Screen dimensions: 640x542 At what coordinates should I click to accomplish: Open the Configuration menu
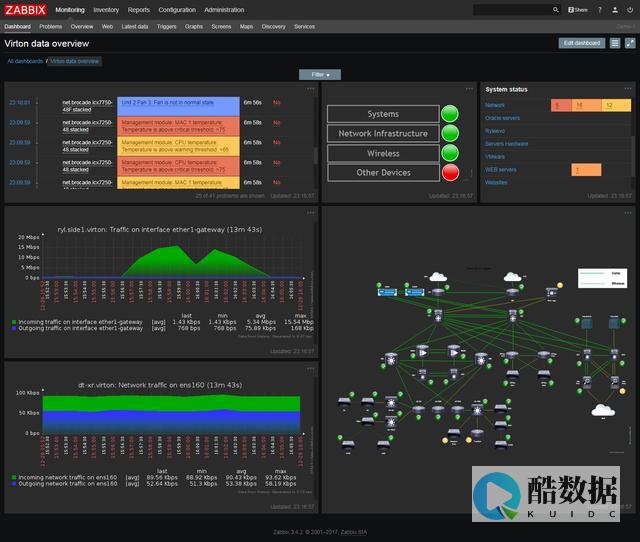pyautogui.click(x=177, y=10)
